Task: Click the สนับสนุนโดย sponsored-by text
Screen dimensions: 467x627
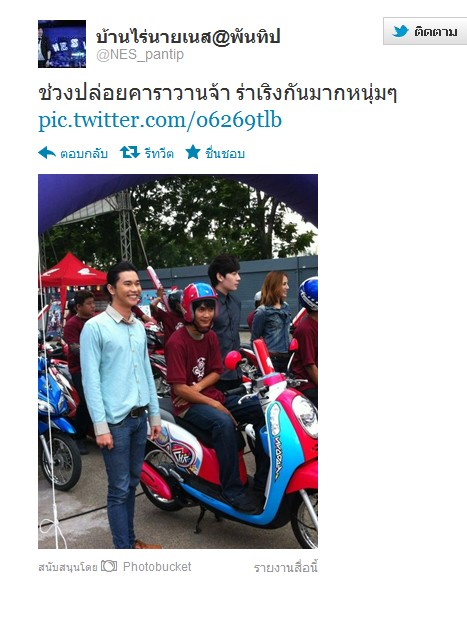Action: [x=68, y=567]
